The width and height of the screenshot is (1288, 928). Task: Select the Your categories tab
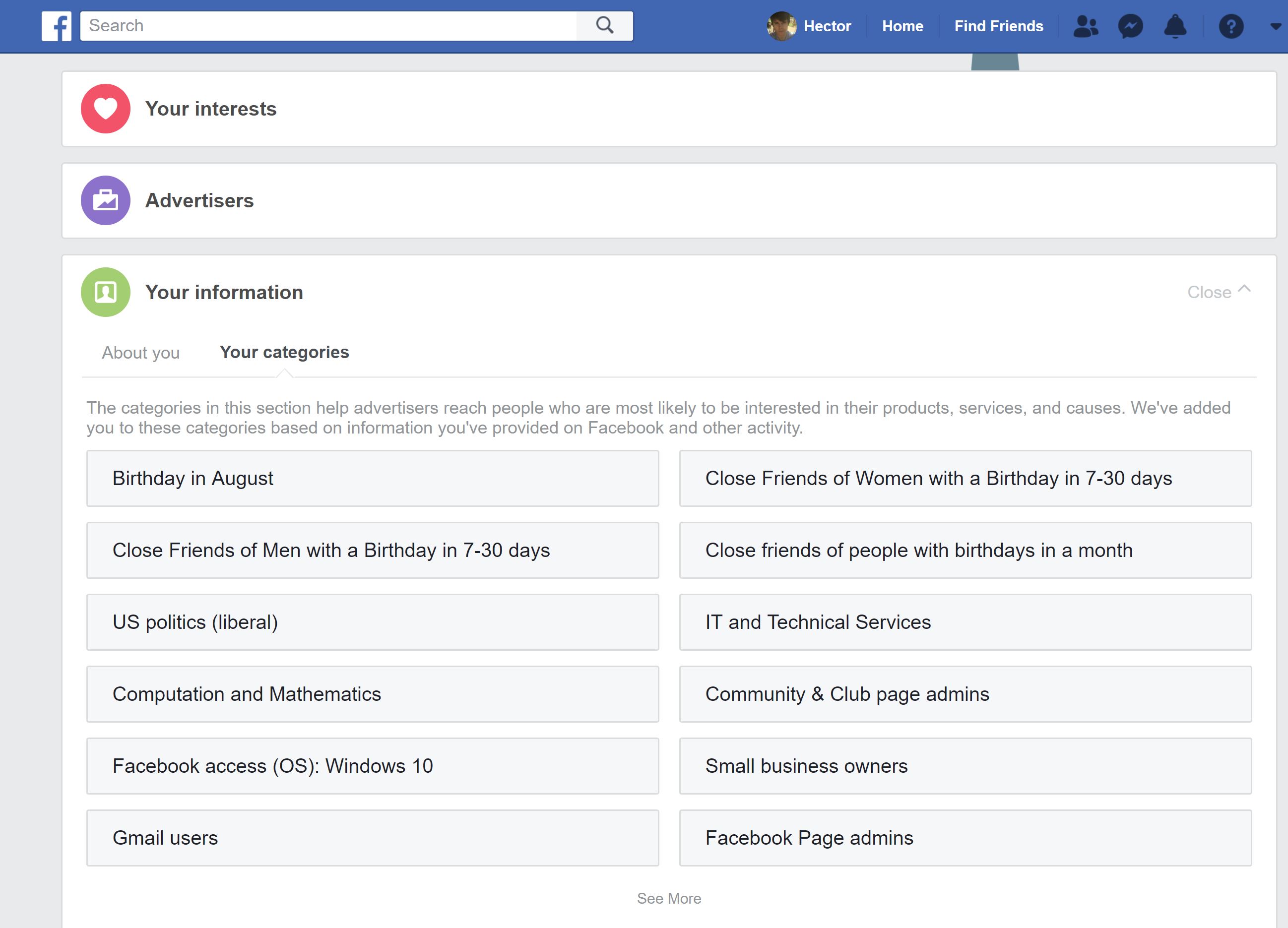click(x=284, y=353)
